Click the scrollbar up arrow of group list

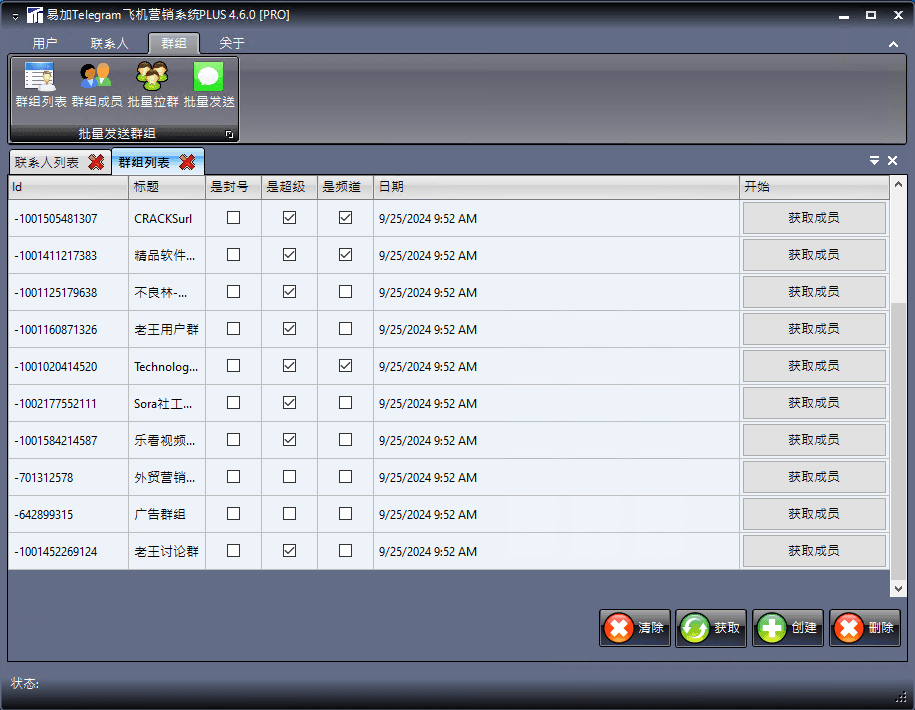(x=899, y=184)
